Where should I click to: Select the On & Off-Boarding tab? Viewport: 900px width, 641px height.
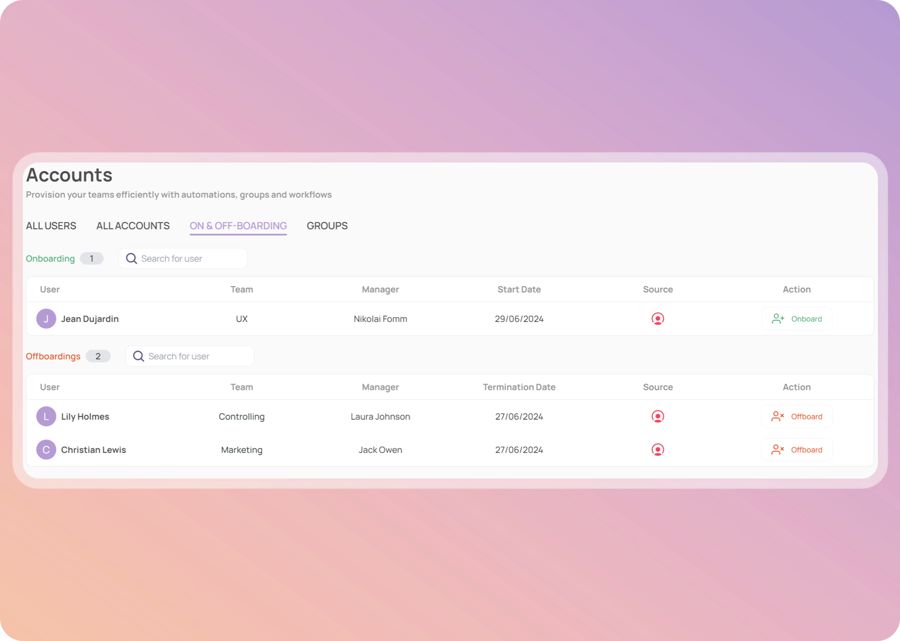coord(238,226)
